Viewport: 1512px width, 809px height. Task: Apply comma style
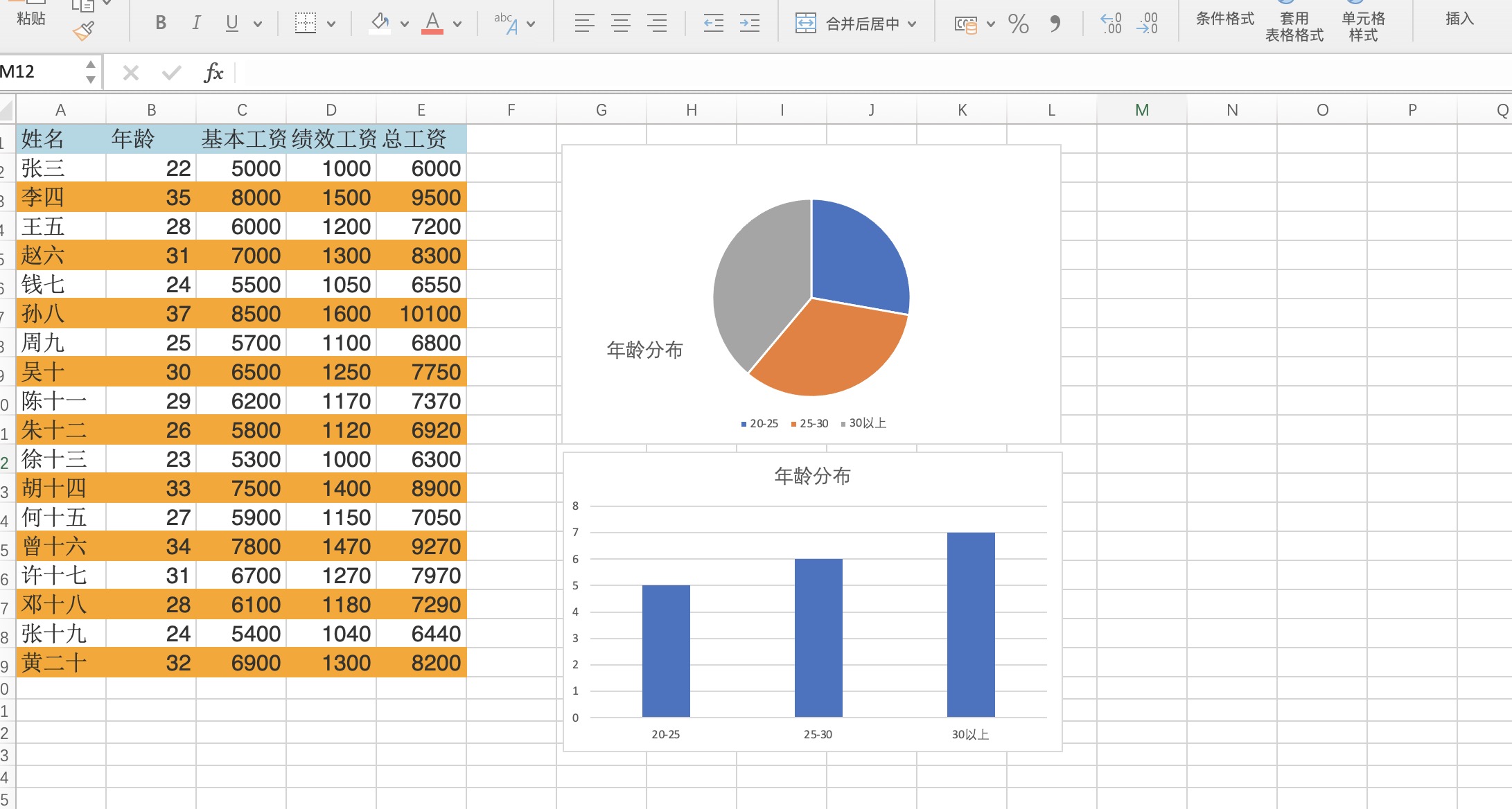pos(1055,24)
